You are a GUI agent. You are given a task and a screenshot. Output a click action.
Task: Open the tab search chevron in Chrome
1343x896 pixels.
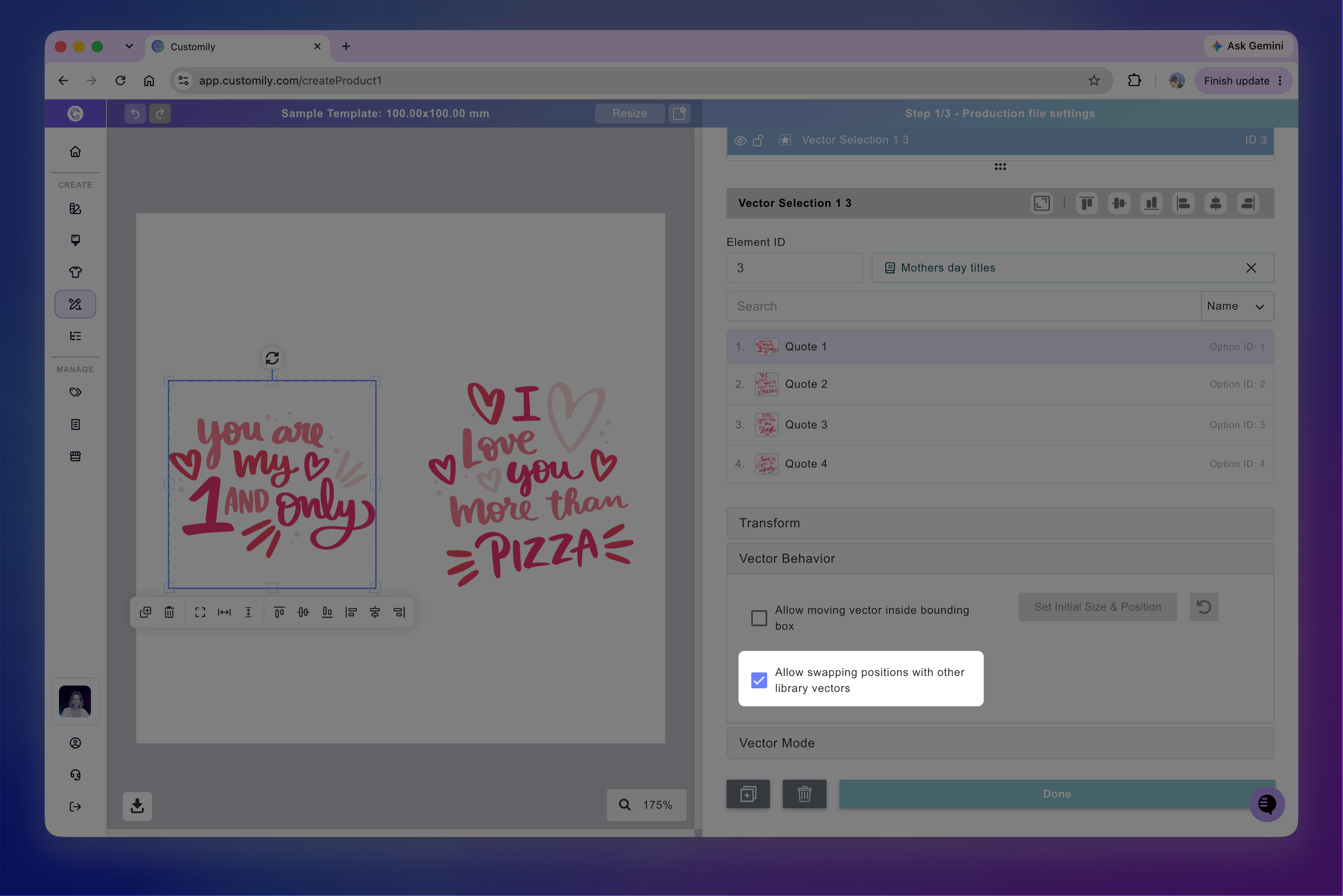129,46
